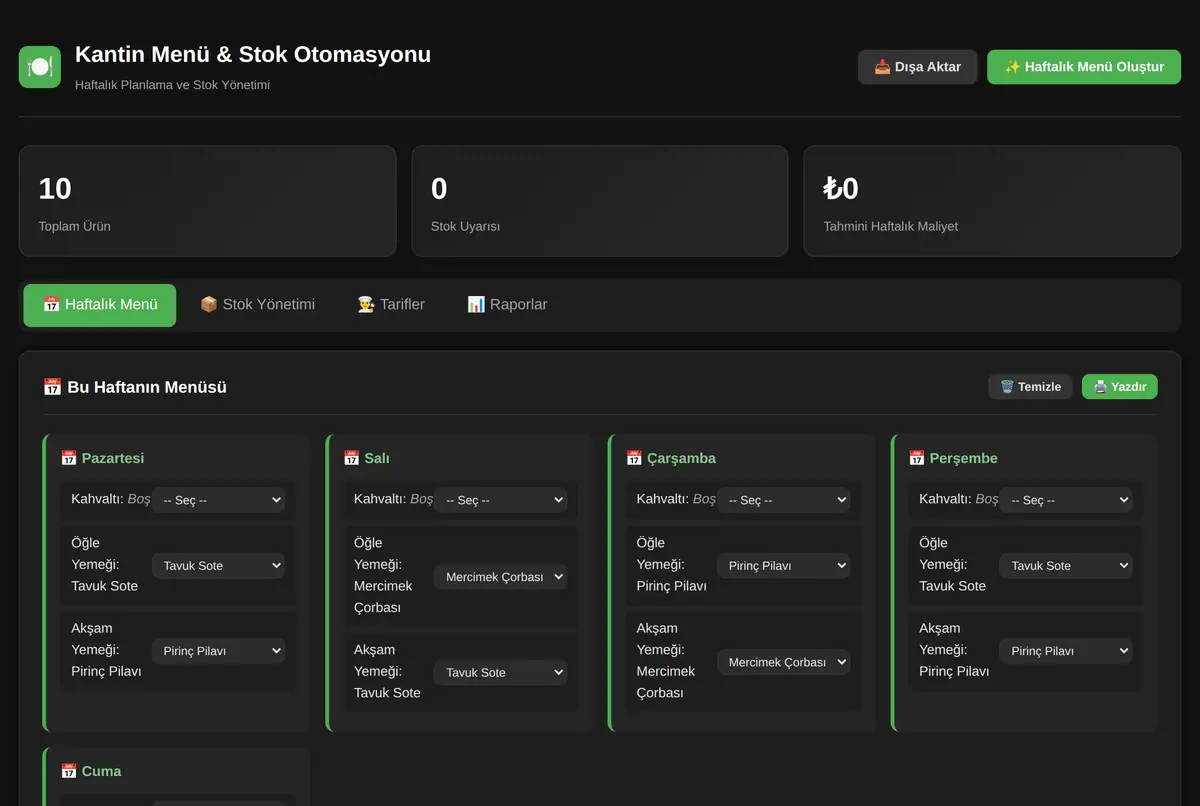The height and width of the screenshot is (806, 1200).
Task: Open Pazartesi Akşam Yemeği dropdown
Action: (218, 651)
